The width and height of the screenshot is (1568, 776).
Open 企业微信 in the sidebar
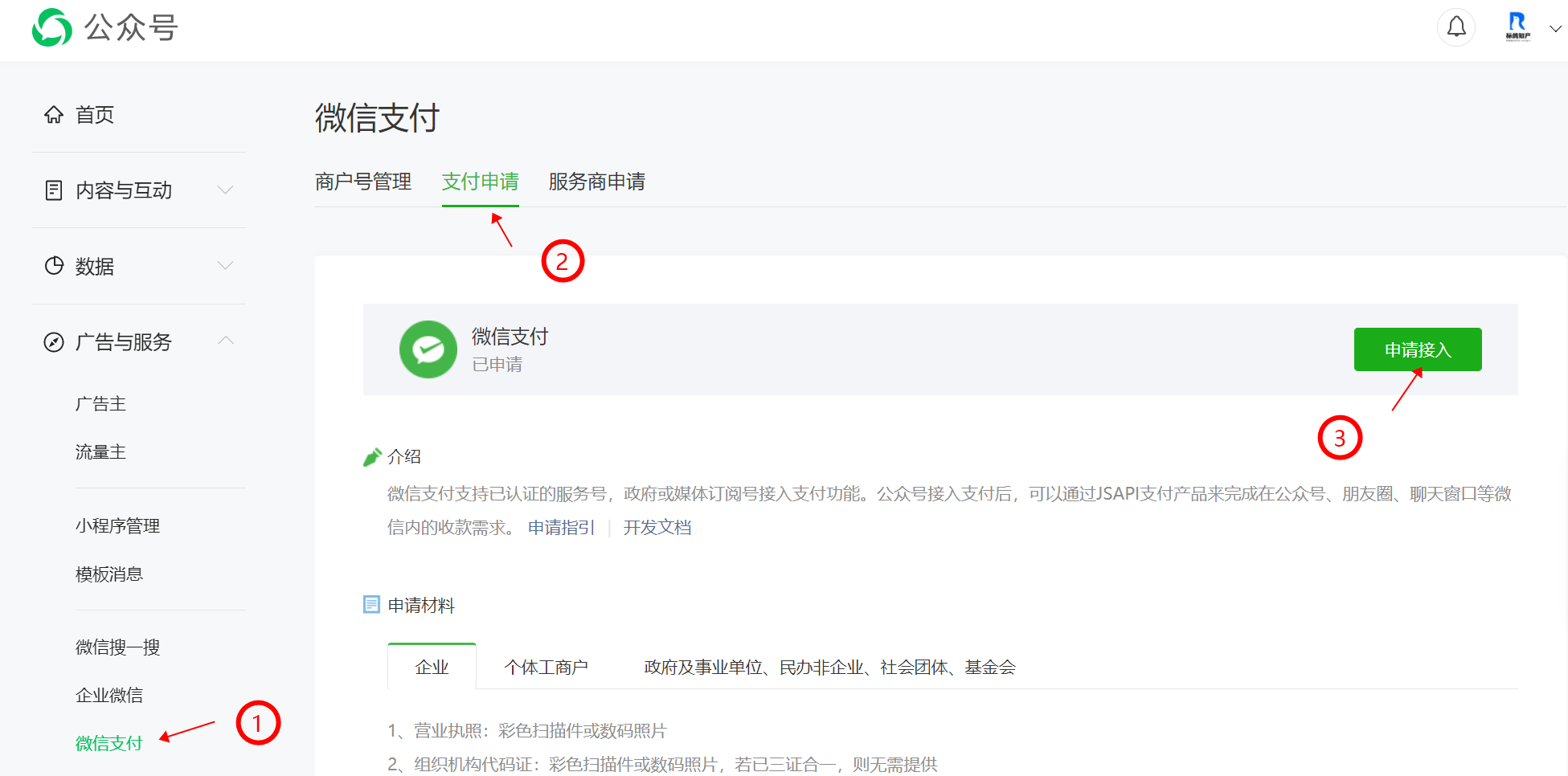tap(109, 696)
